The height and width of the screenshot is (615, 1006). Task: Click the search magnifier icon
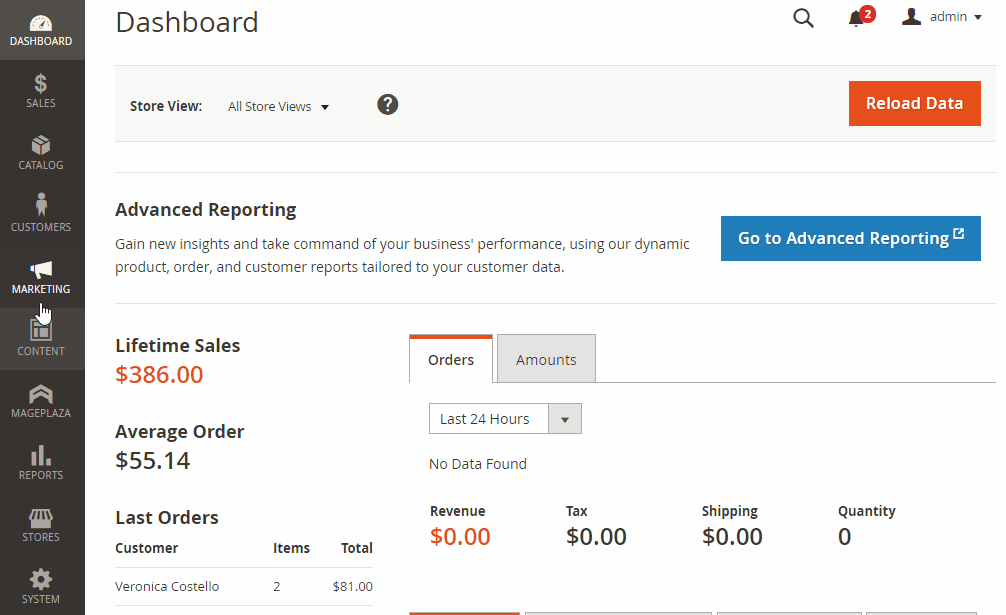click(x=803, y=18)
